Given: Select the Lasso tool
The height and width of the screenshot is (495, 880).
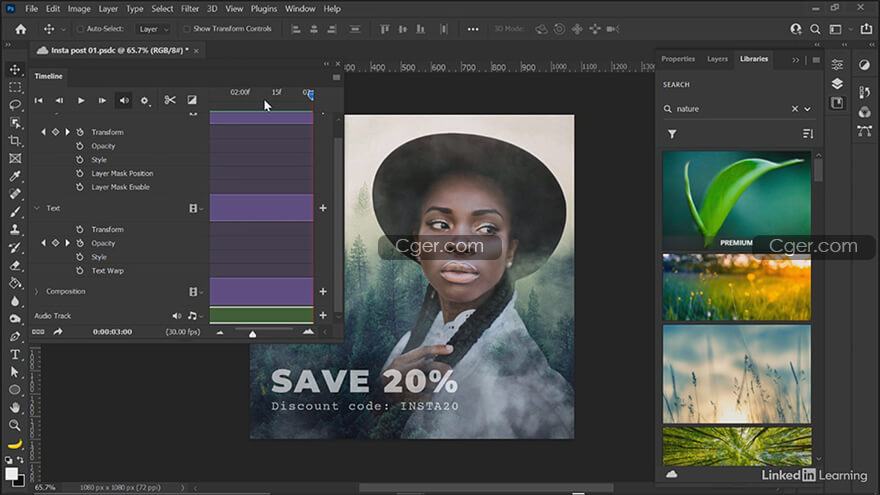Looking at the screenshot, I should (x=15, y=104).
